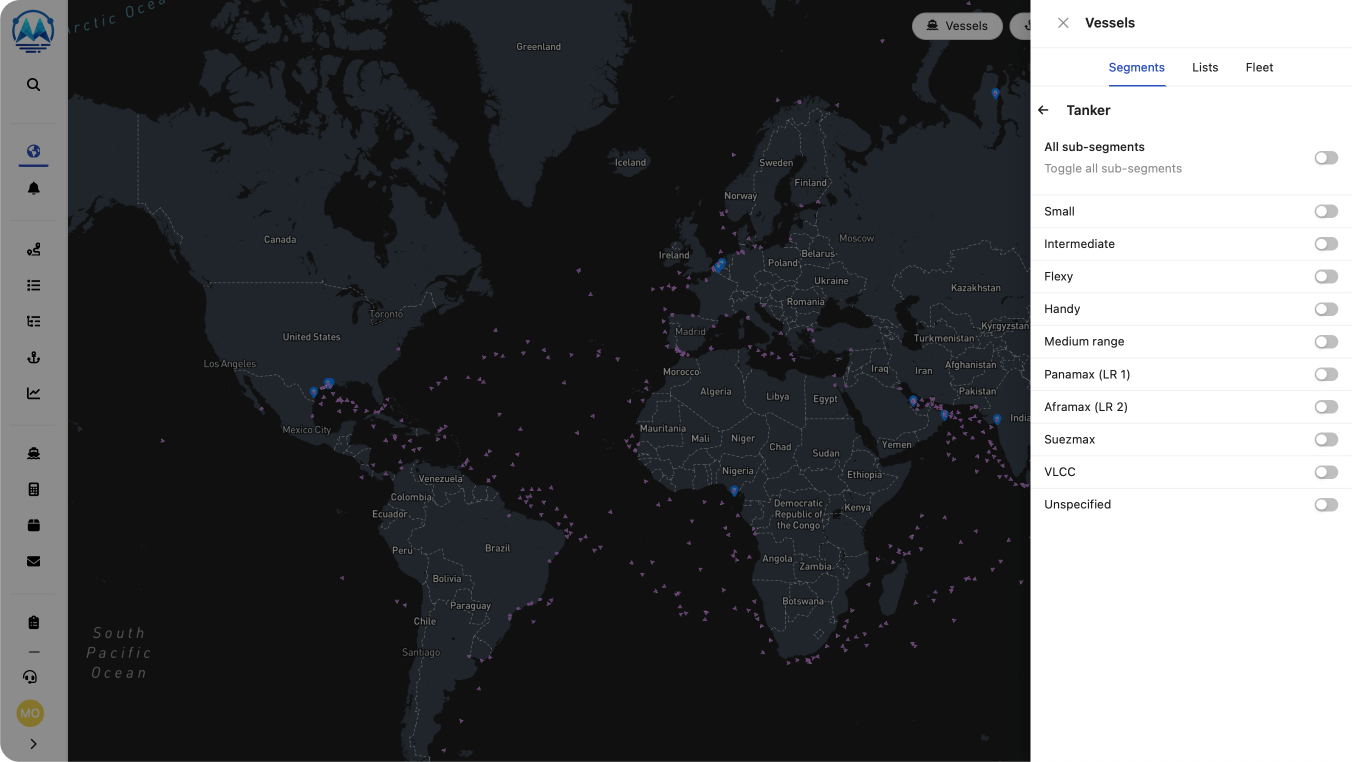This screenshot has height=762, width=1352.
Task: Open the analytics chart tool
Action: pyautogui.click(x=33, y=393)
